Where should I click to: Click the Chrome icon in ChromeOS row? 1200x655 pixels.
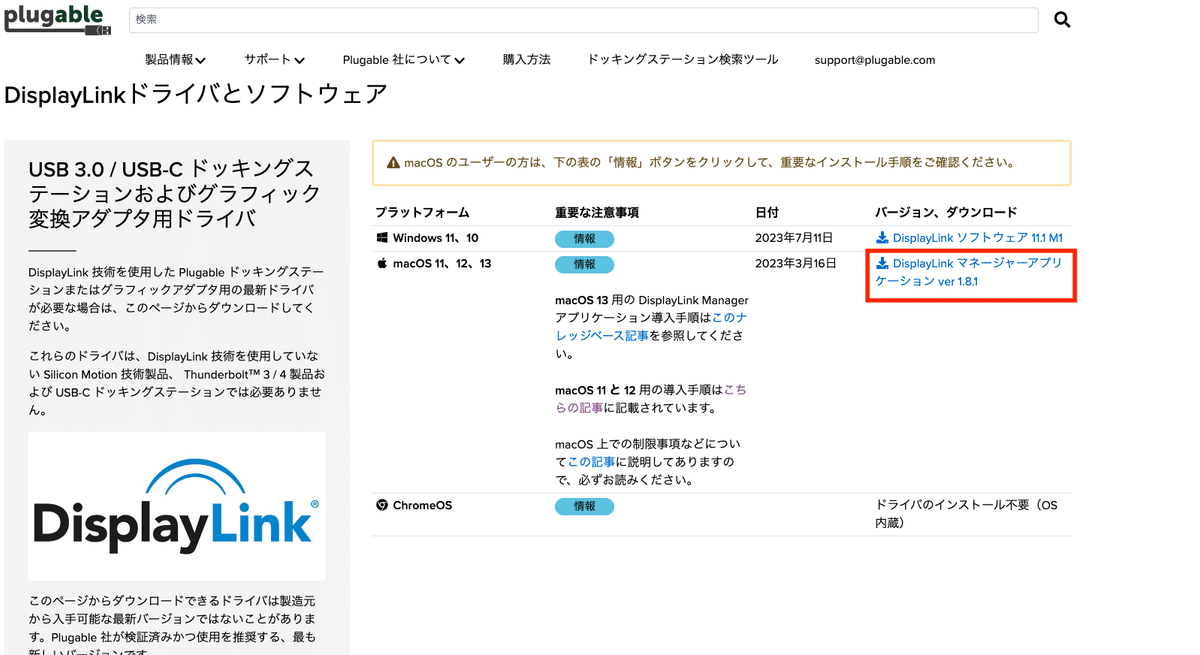(382, 506)
